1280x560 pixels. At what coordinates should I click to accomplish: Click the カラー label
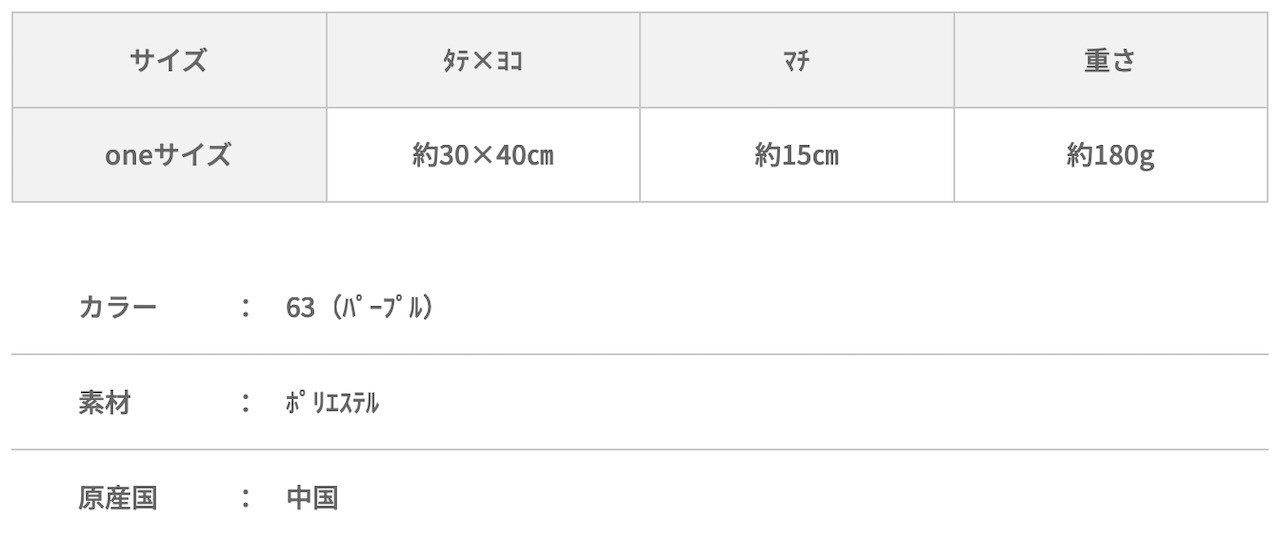(x=118, y=307)
